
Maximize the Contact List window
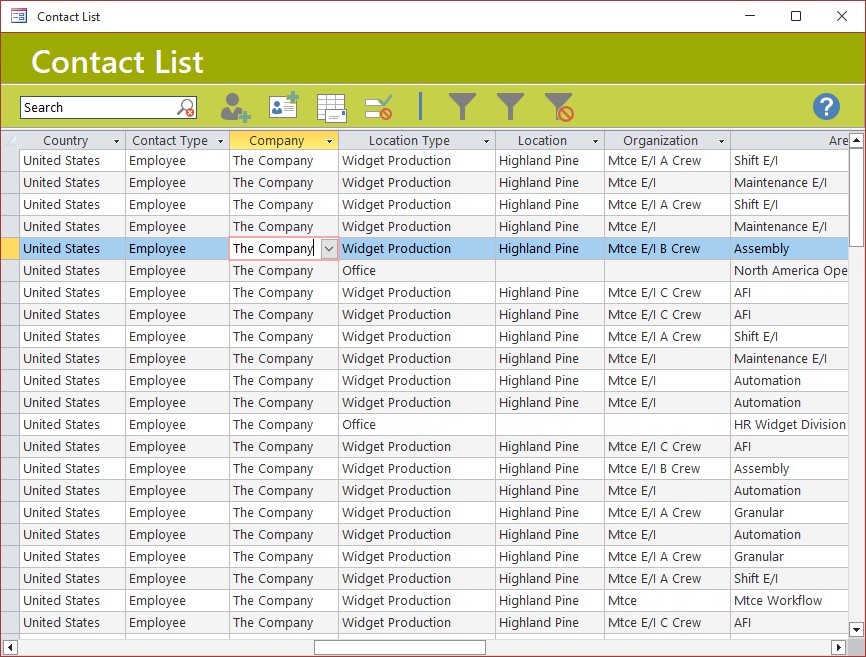click(796, 16)
